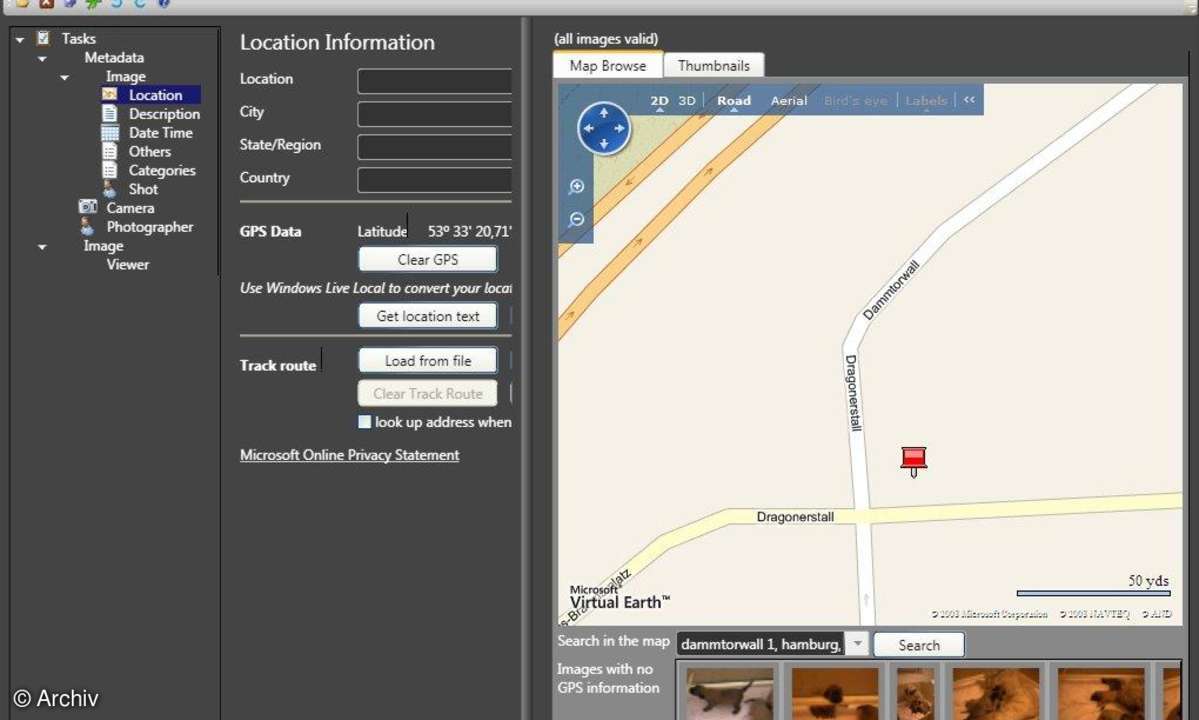Viewport: 1199px width, 720px height.
Task: Collapse the Tasks tree node
Action: pos(20,39)
